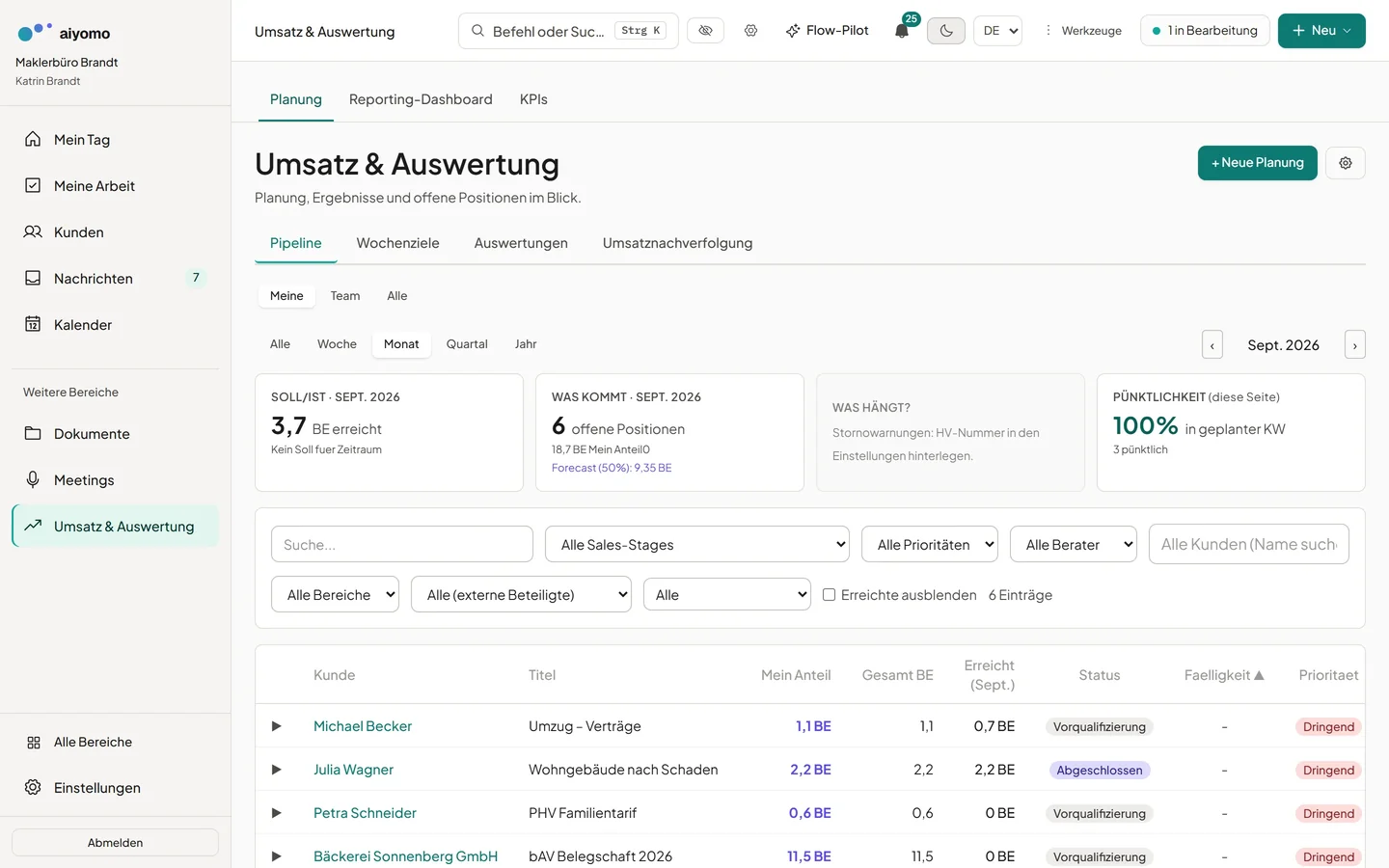Click the Meetings microphone icon
Screen dimensions: 1389x868
pos(33,479)
